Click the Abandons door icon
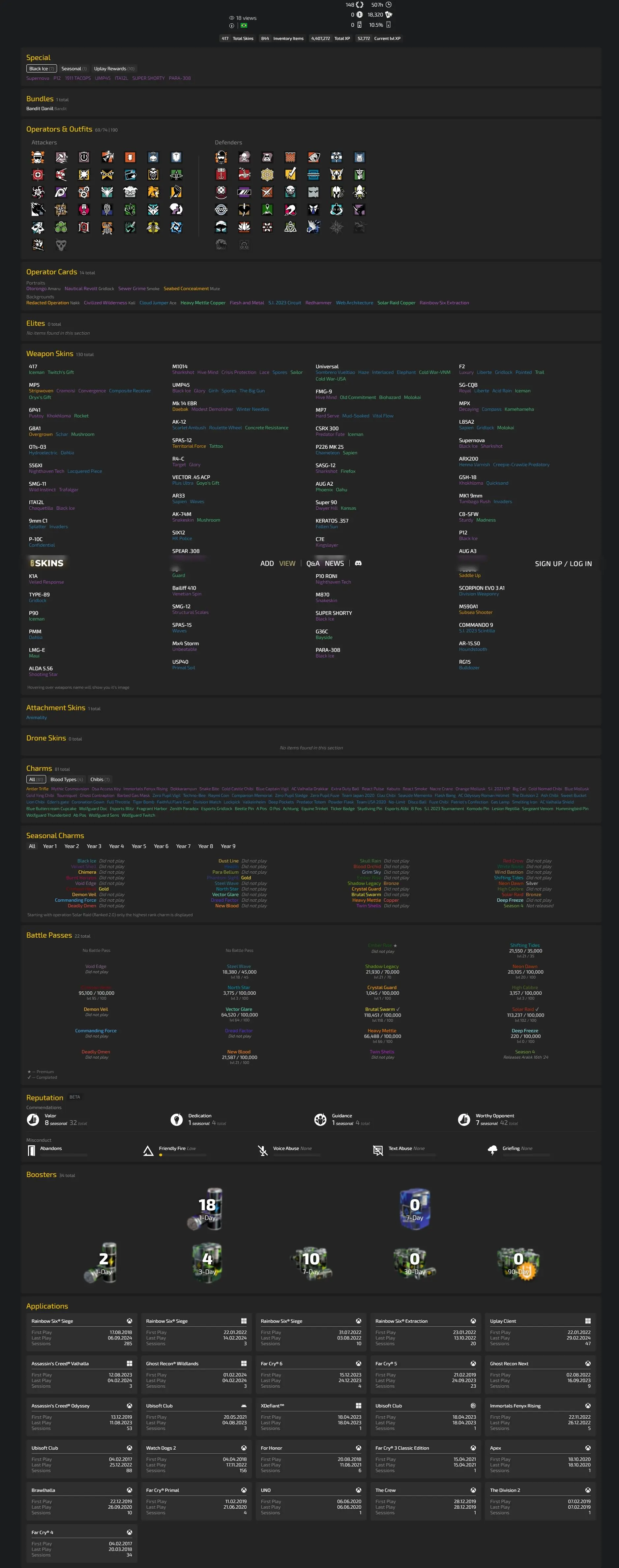Screen dimensions: 619x1568 [x=32, y=1150]
